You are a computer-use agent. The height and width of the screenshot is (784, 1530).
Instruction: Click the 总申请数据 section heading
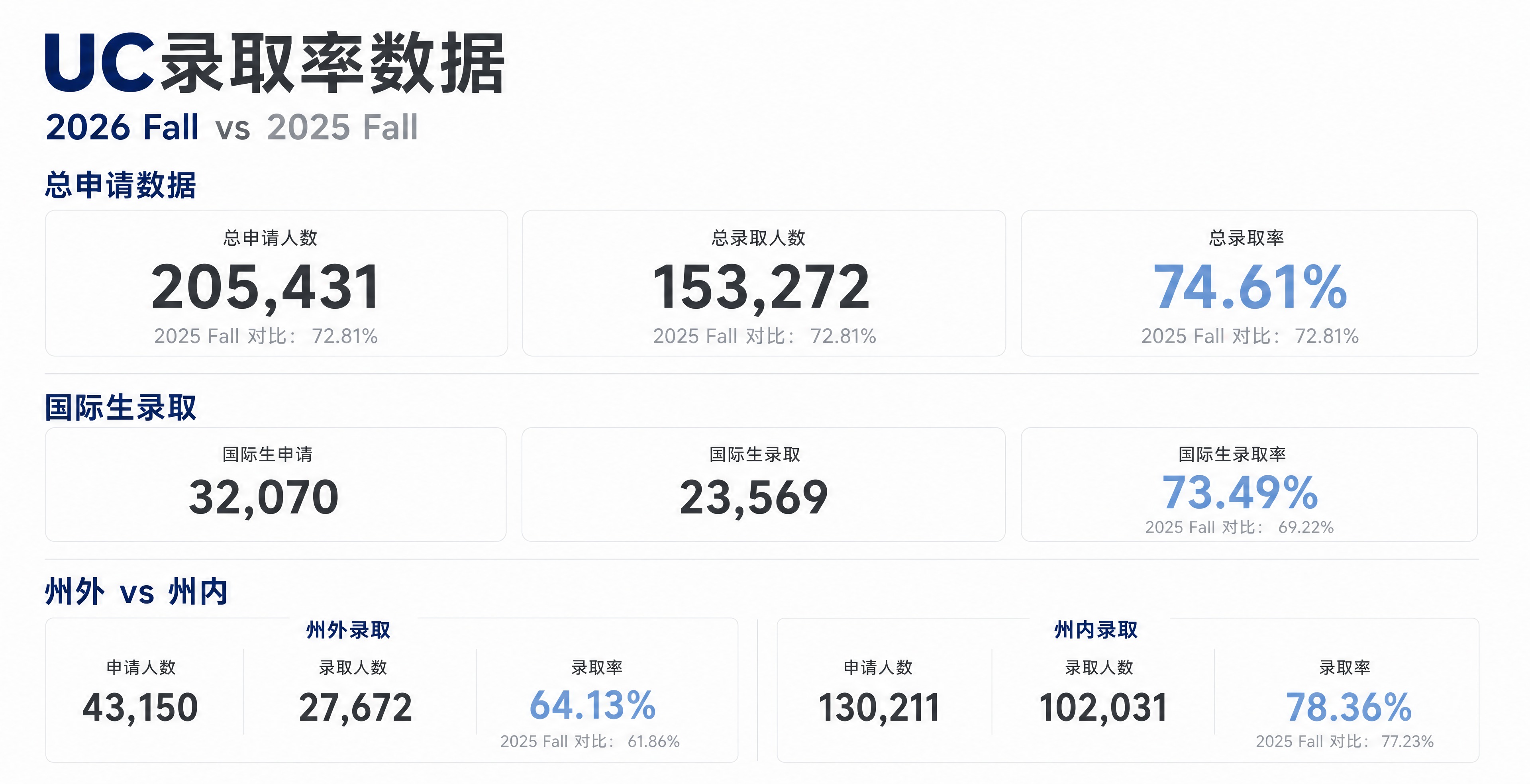tap(121, 185)
